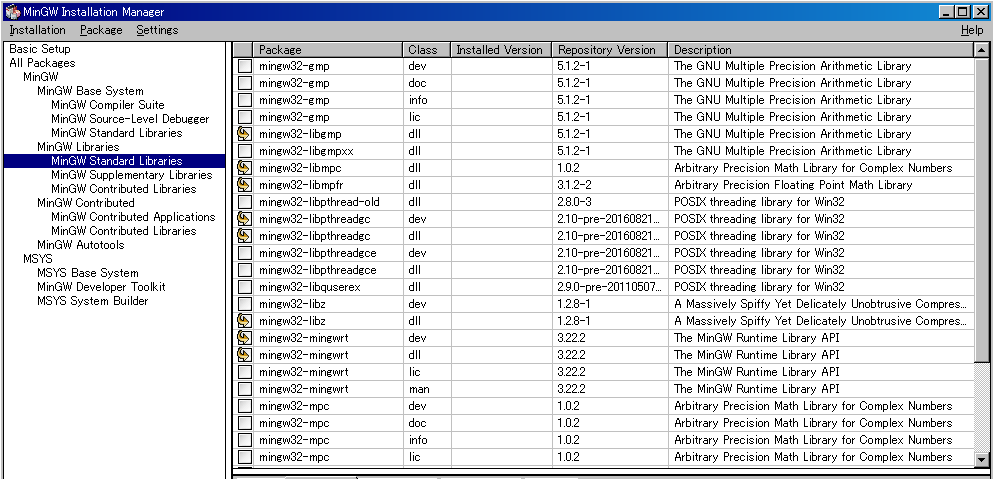
Task: Click the package list vertical scrollbar thumb
Action: click(982, 208)
